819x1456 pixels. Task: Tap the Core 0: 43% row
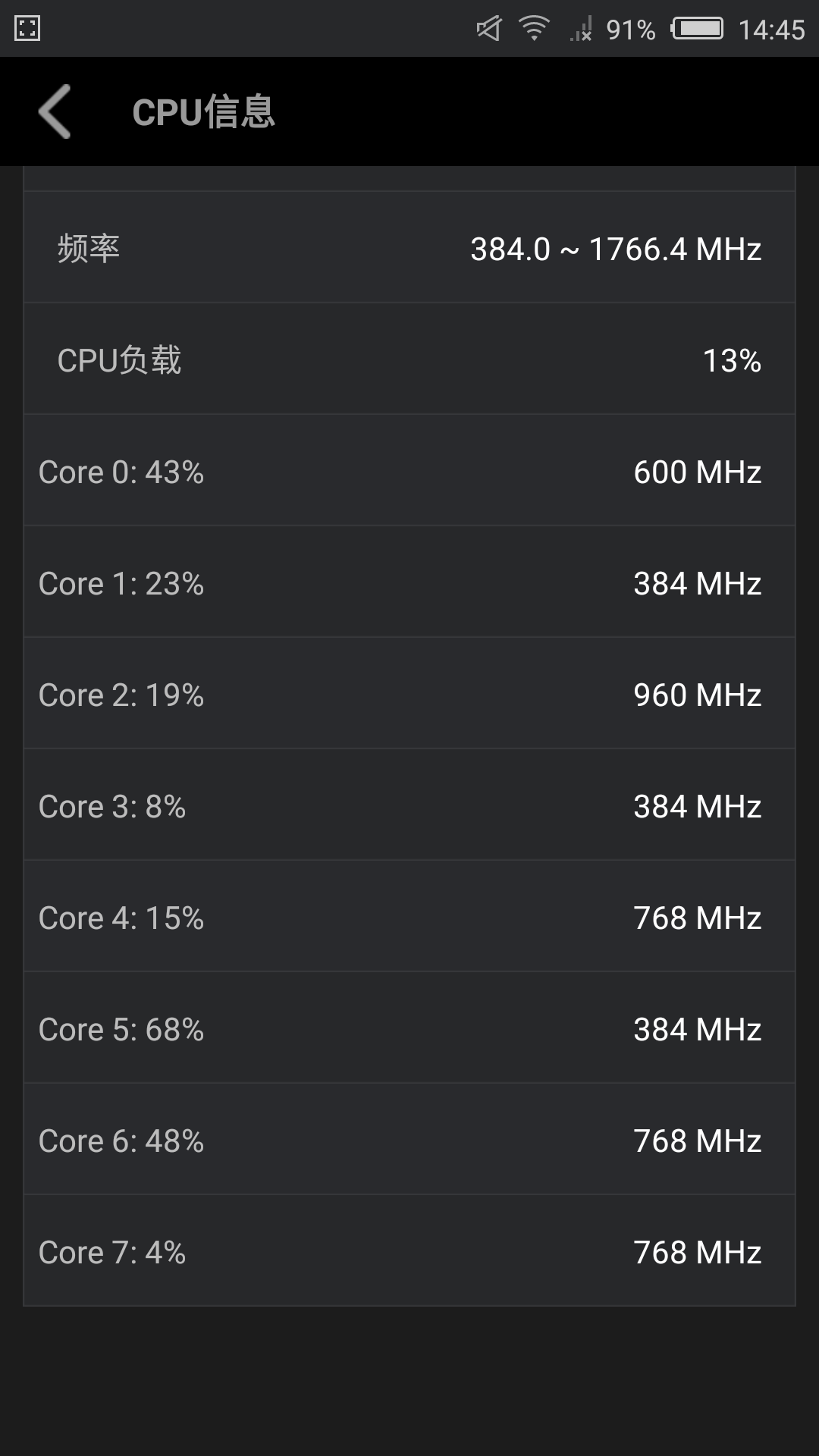click(409, 471)
